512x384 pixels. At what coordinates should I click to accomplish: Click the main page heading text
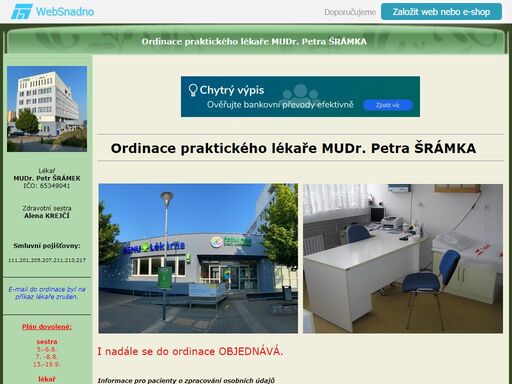coord(293,148)
